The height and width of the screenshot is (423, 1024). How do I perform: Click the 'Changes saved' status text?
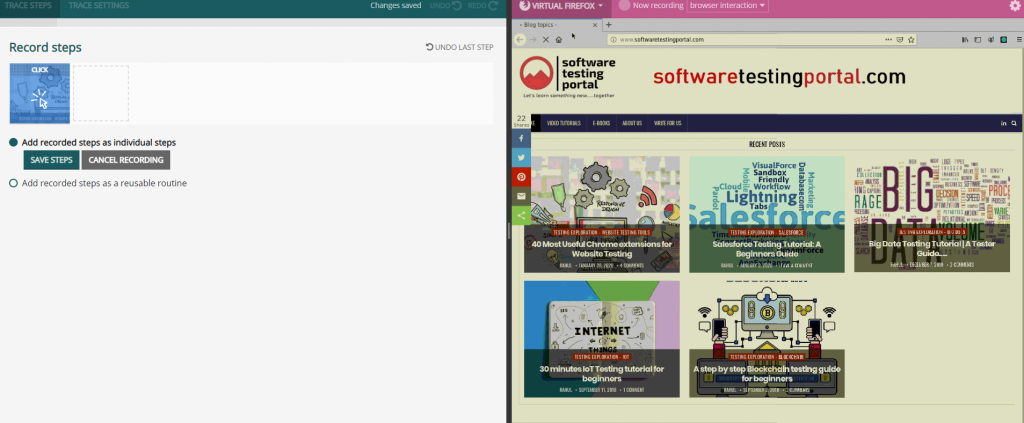coord(396,6)
